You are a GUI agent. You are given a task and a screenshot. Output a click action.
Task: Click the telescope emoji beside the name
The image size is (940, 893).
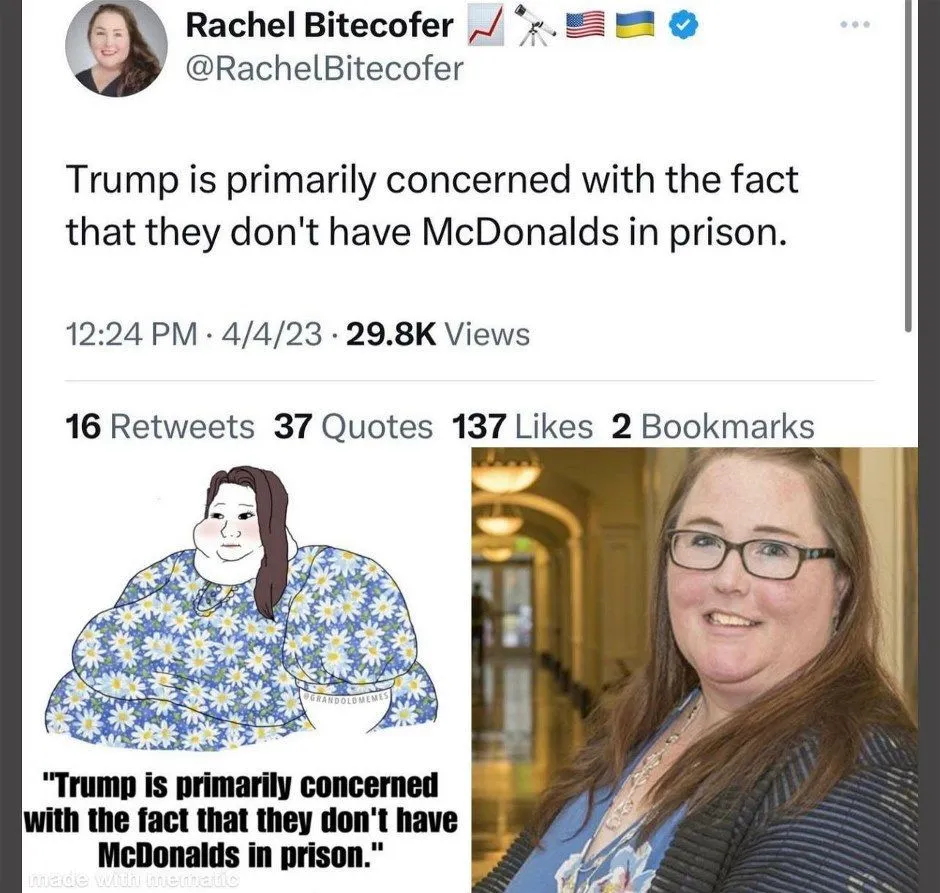point(535,26)
